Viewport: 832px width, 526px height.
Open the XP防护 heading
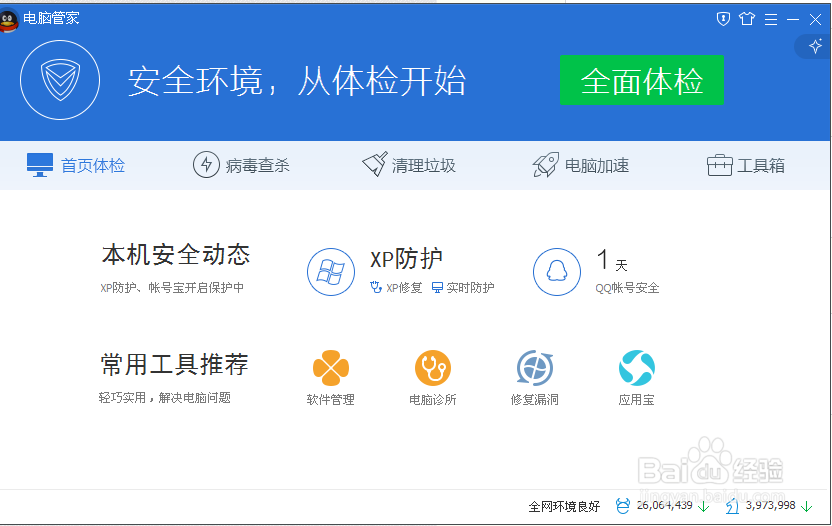[406, 259]
